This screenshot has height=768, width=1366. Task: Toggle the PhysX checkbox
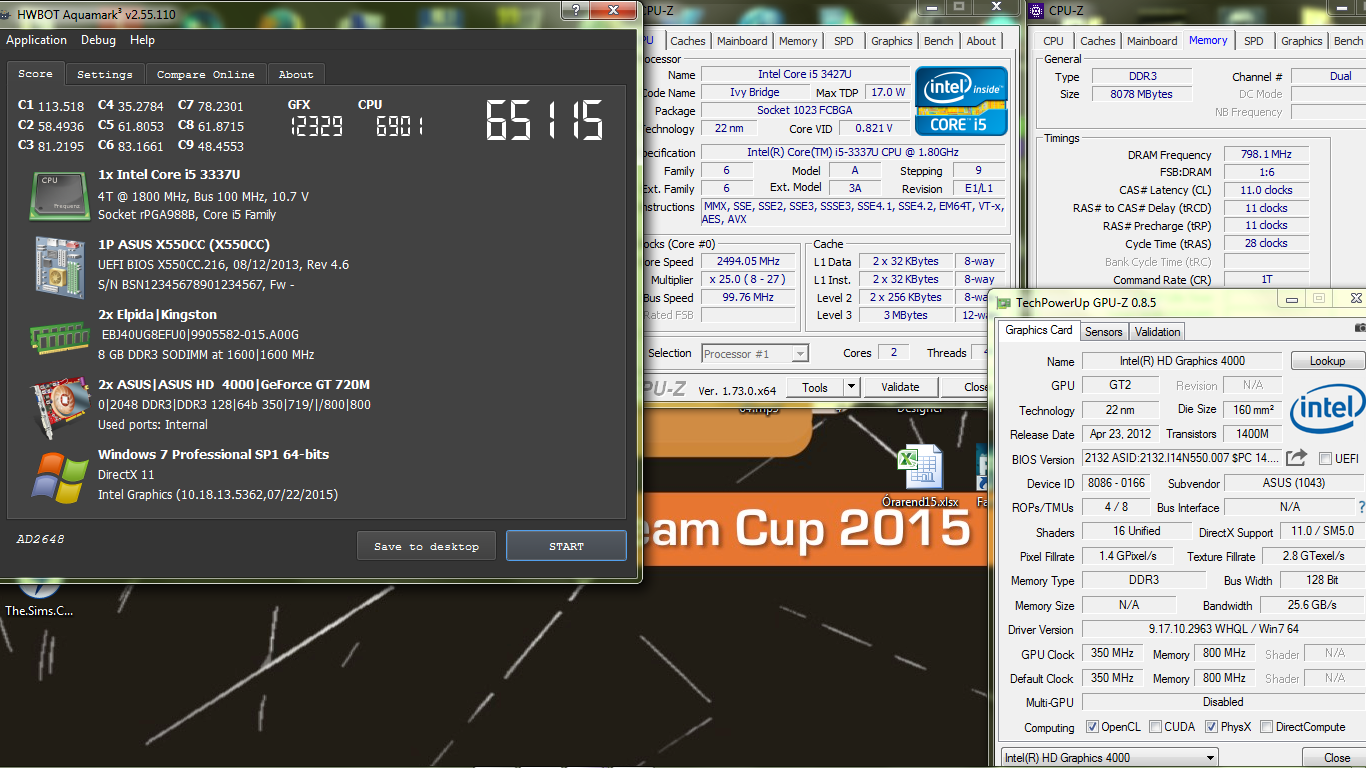tap(1211, 727)
